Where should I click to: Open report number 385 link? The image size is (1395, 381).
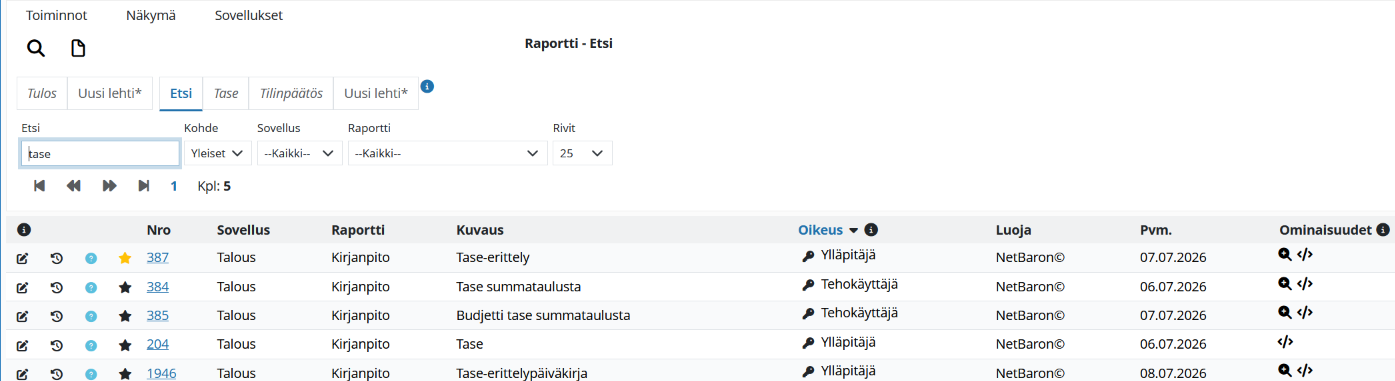pos(157,315)
